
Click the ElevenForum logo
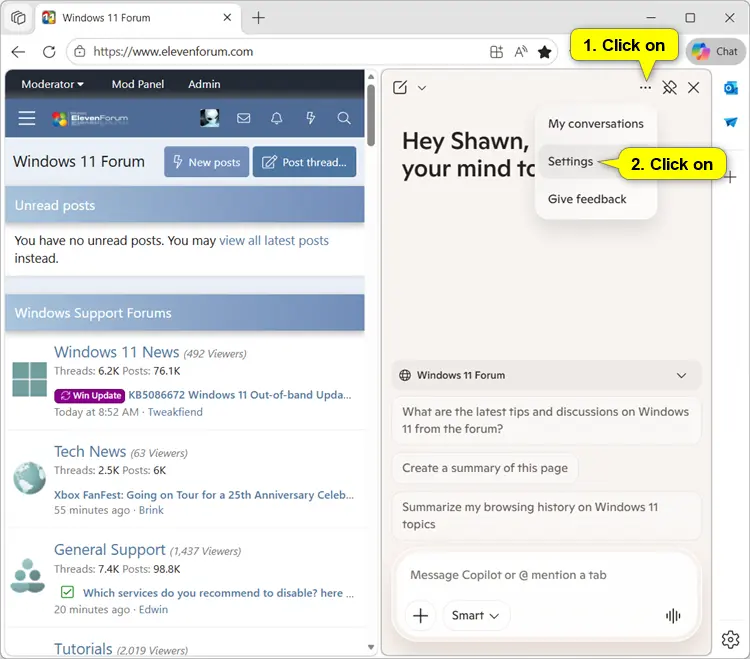coord(90,119)
